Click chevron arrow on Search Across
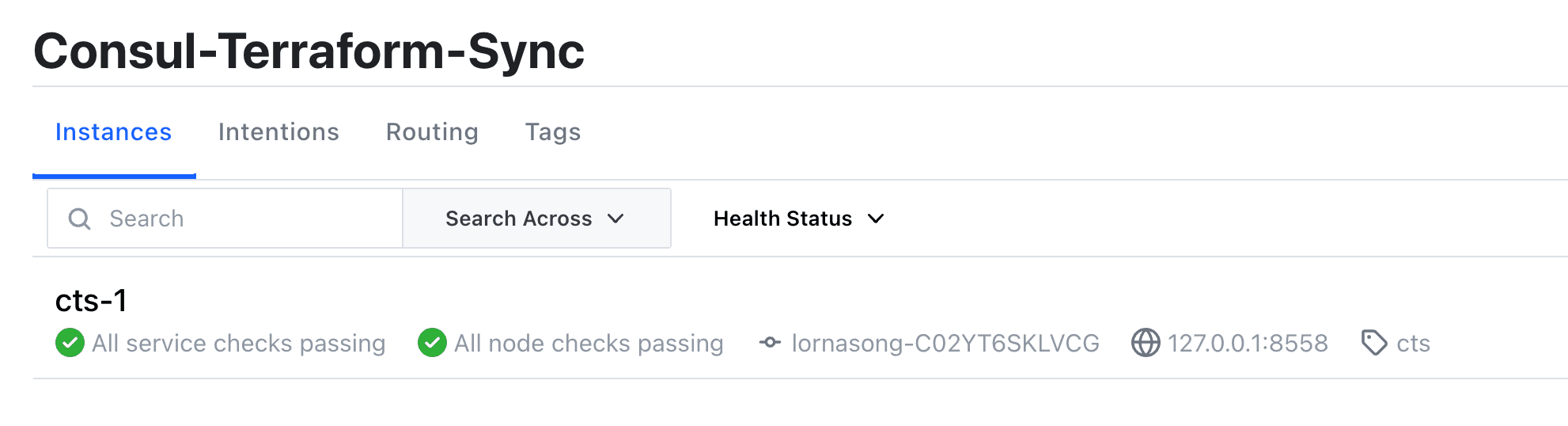 click(615, 219)
